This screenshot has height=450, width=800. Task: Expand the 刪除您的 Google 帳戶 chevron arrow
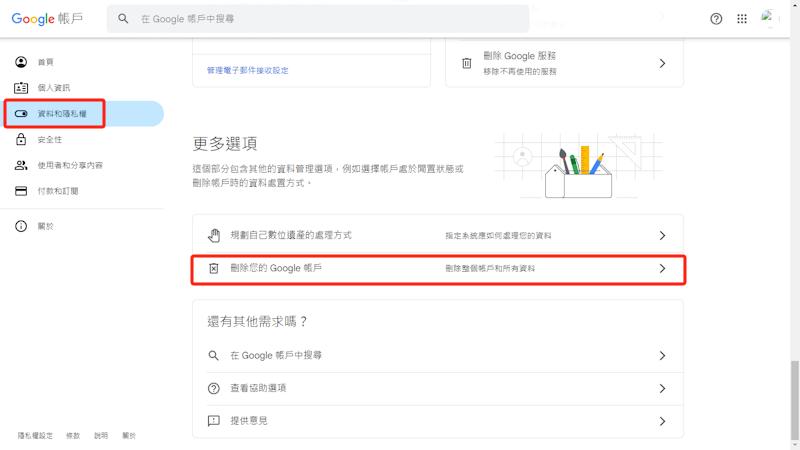[x=662, y=268]
